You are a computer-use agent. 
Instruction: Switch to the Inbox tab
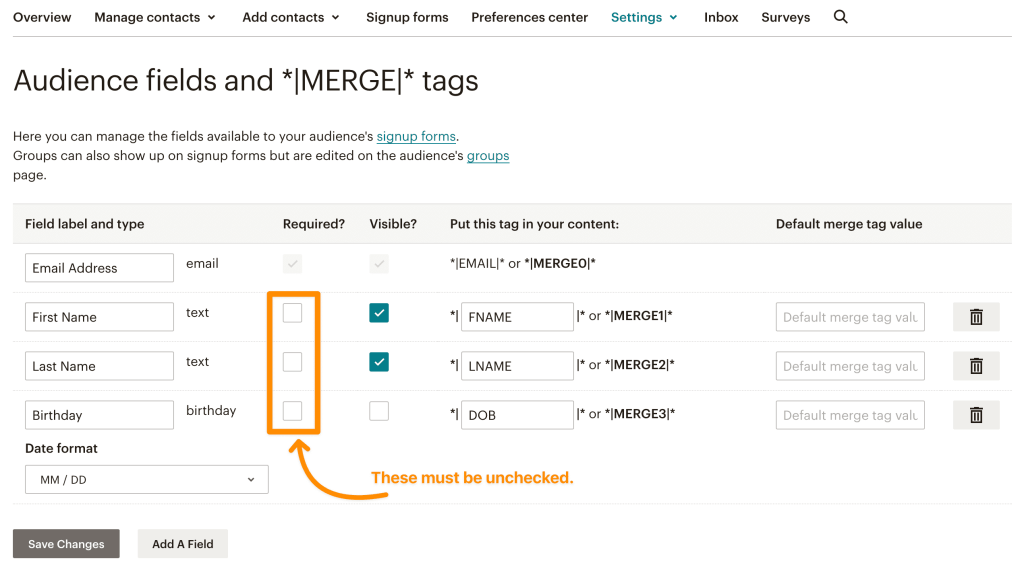pos(721,17)
